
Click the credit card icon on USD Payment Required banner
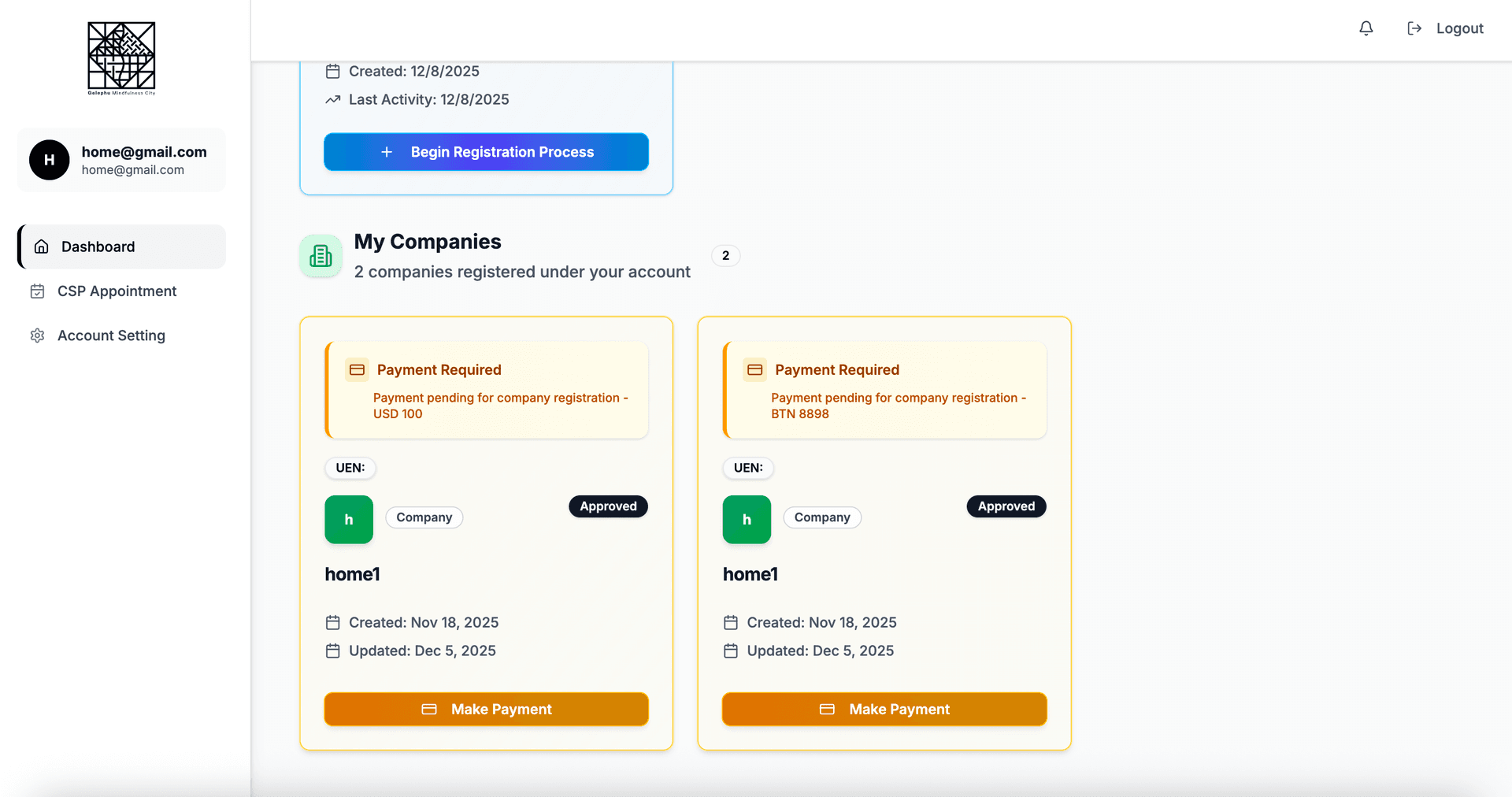357,369
